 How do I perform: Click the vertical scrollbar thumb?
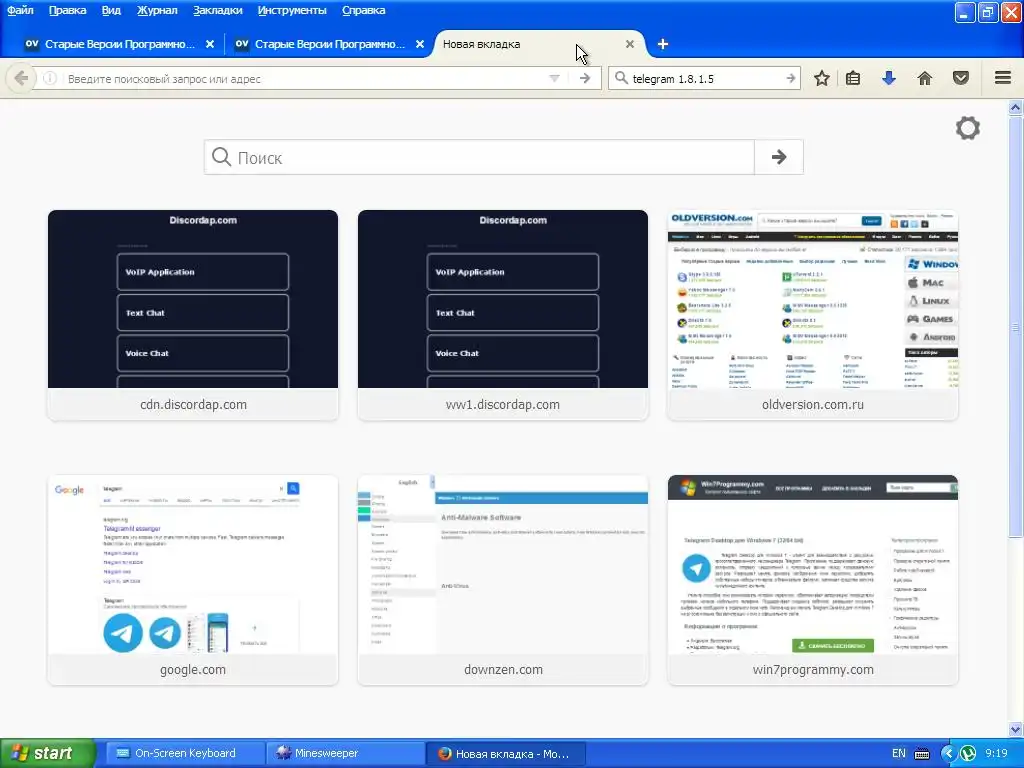tap(1016, 327)
